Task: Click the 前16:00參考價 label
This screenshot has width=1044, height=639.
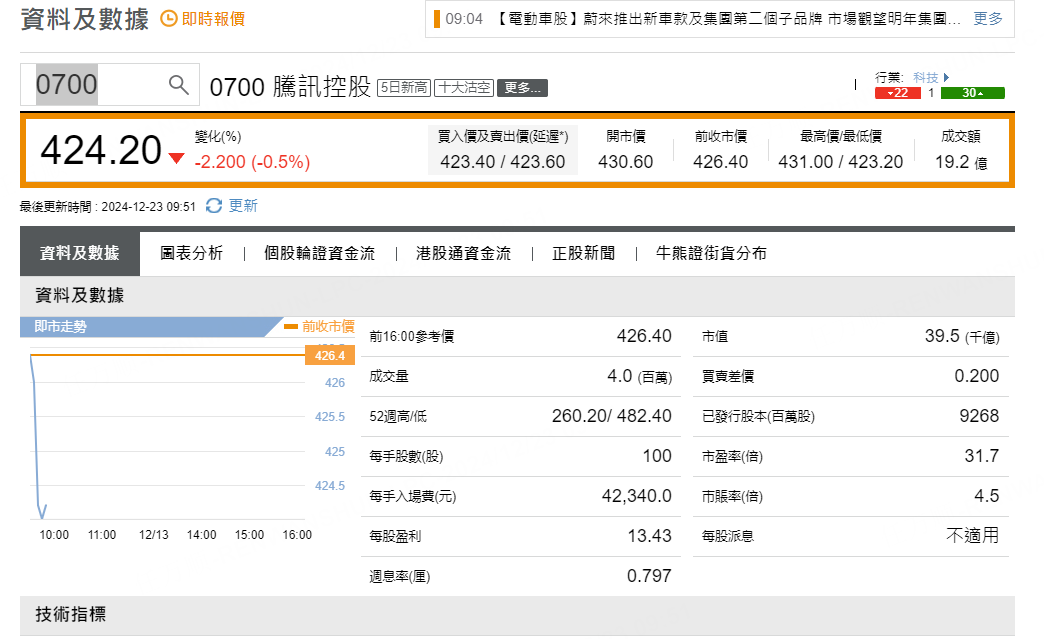Action: (411, 337)
